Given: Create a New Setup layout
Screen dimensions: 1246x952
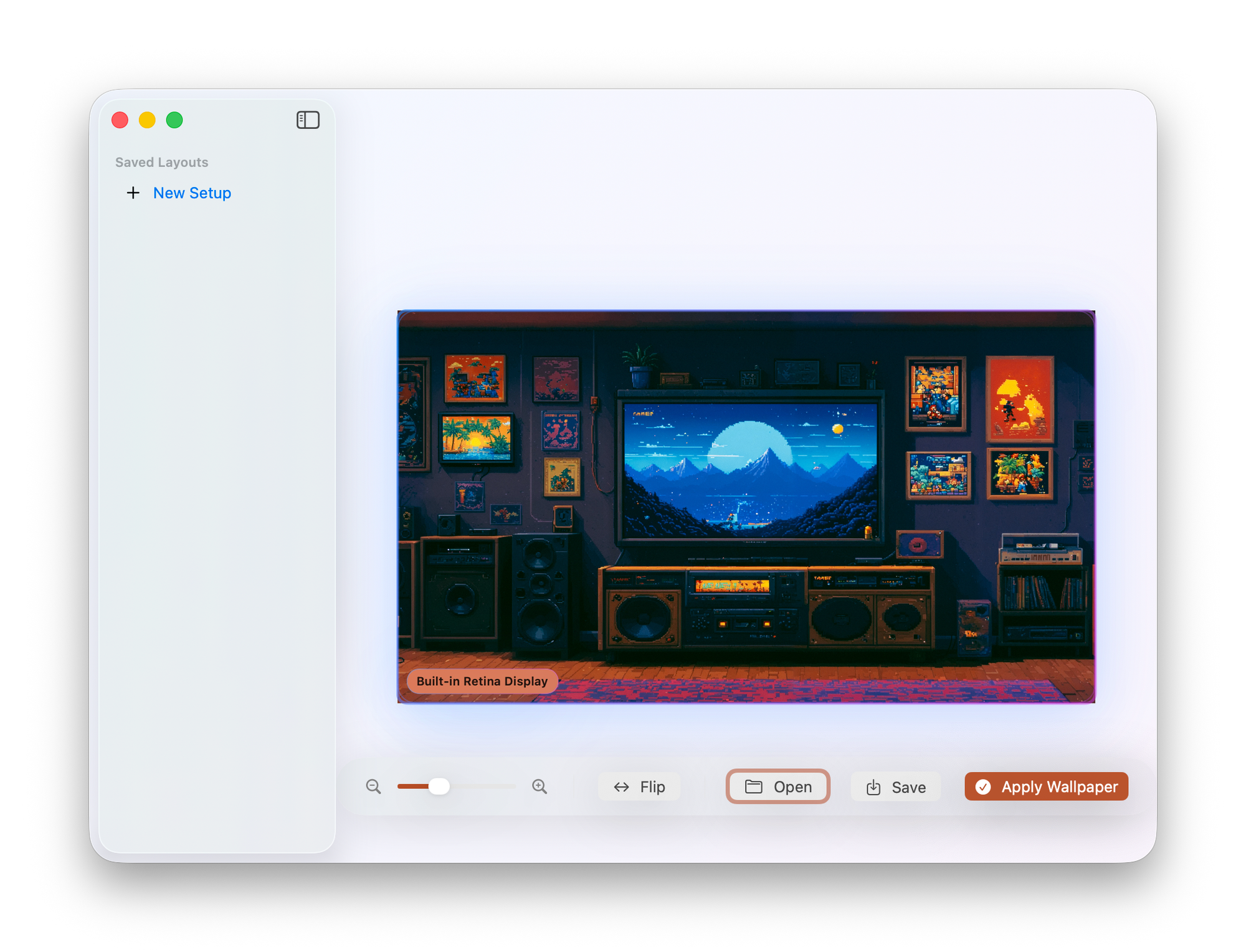Looking at the screenshot, I should pos(192,193).
